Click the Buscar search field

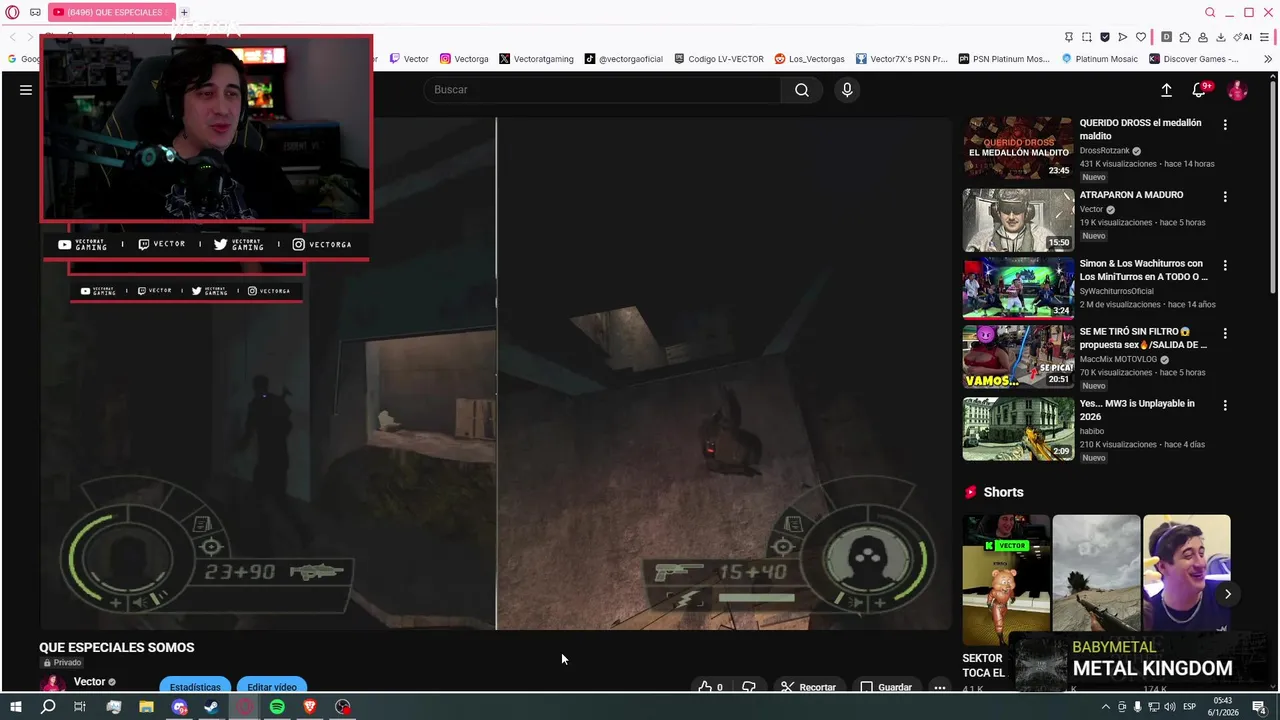[x=603, y=90]
